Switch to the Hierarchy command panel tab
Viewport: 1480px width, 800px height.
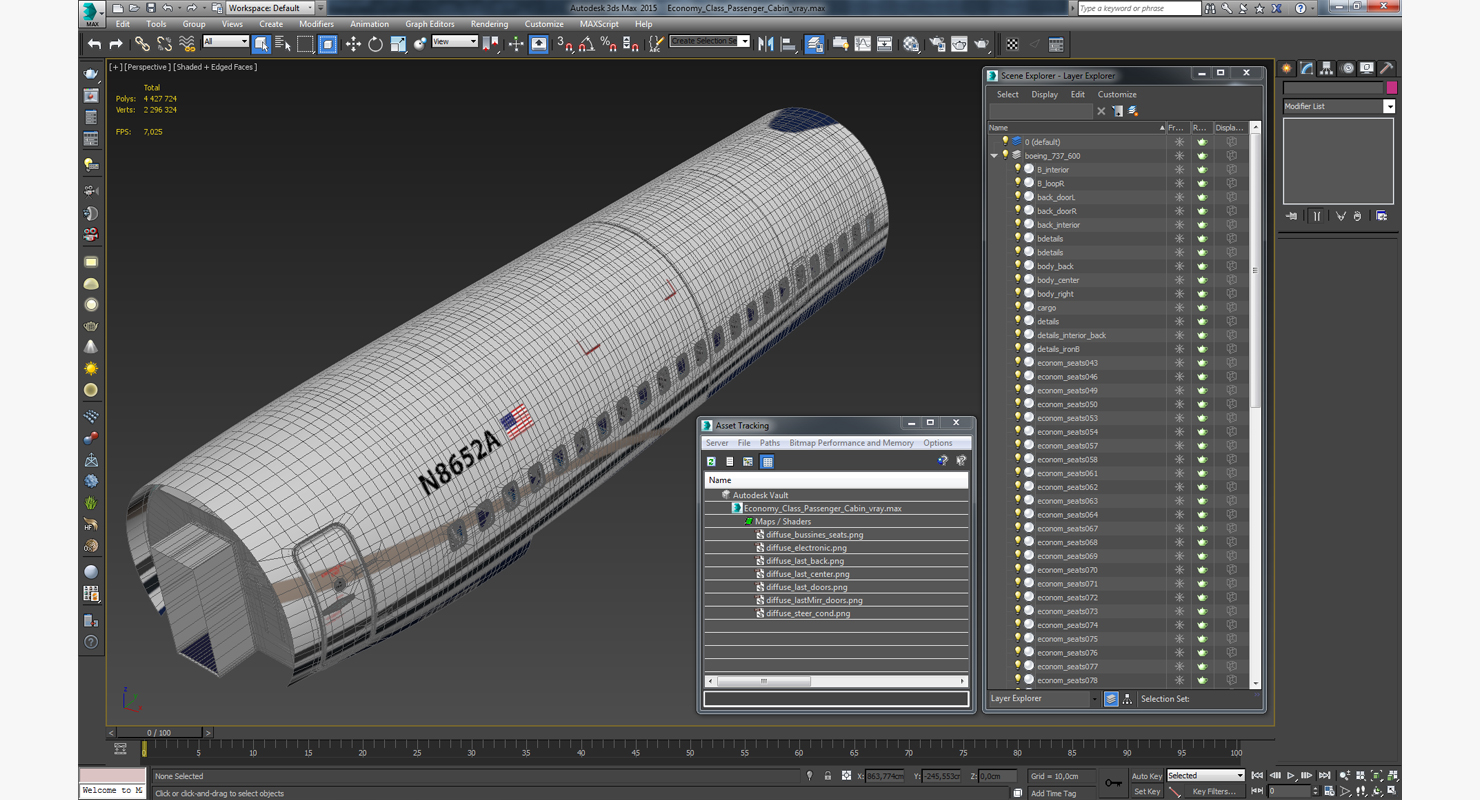(x=1326, y=68)
